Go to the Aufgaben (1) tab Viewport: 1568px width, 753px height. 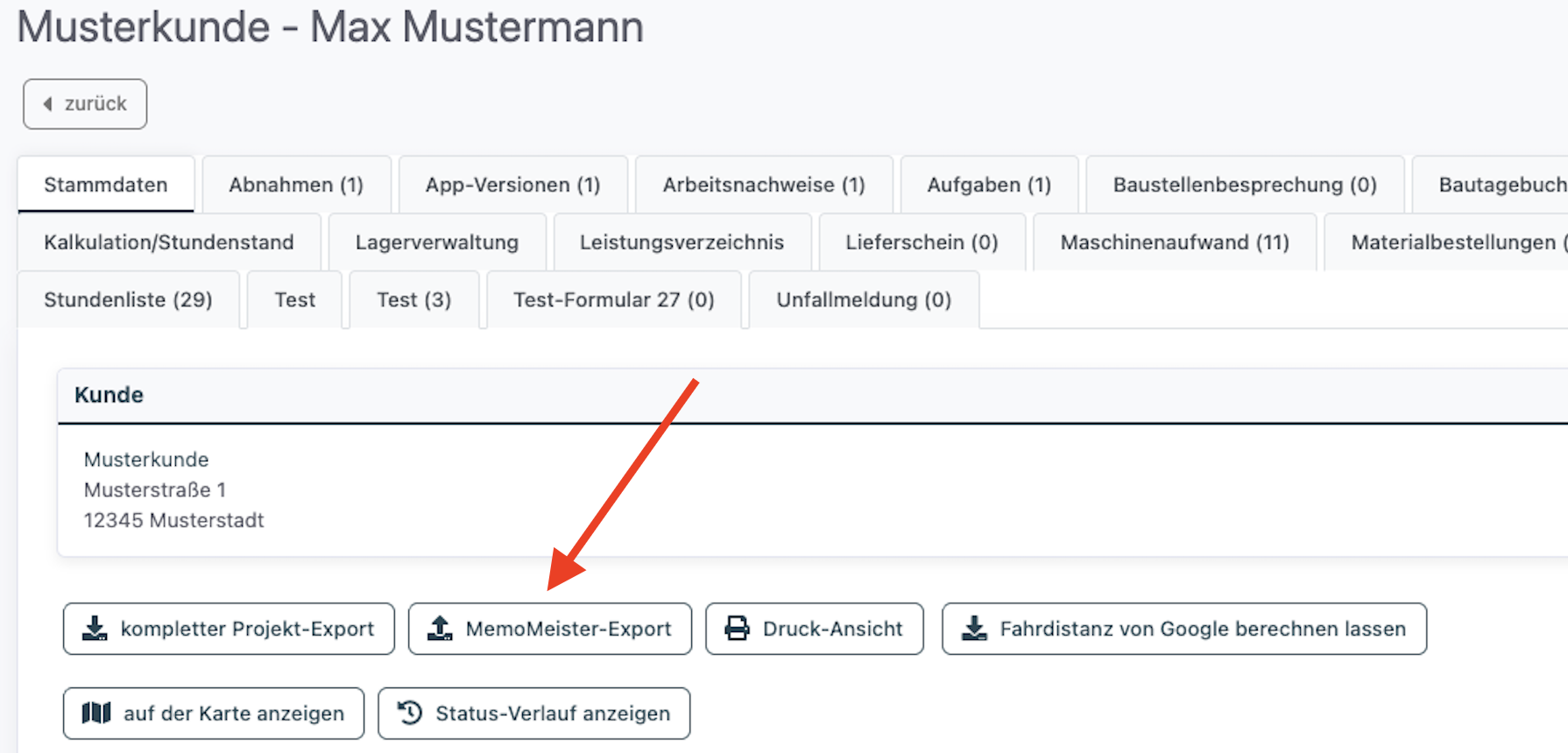tap(989, 185)
